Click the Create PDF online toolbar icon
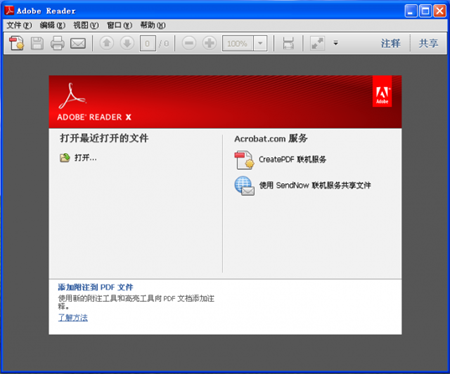The height and width of the screenshot is (374, 450). [17, 43]
